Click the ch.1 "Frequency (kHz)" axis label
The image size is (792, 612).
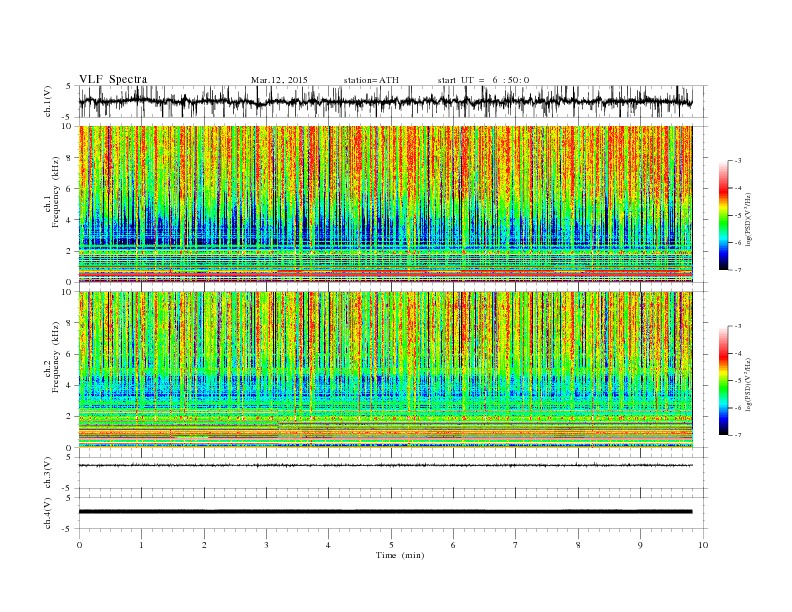click(56, 192)
